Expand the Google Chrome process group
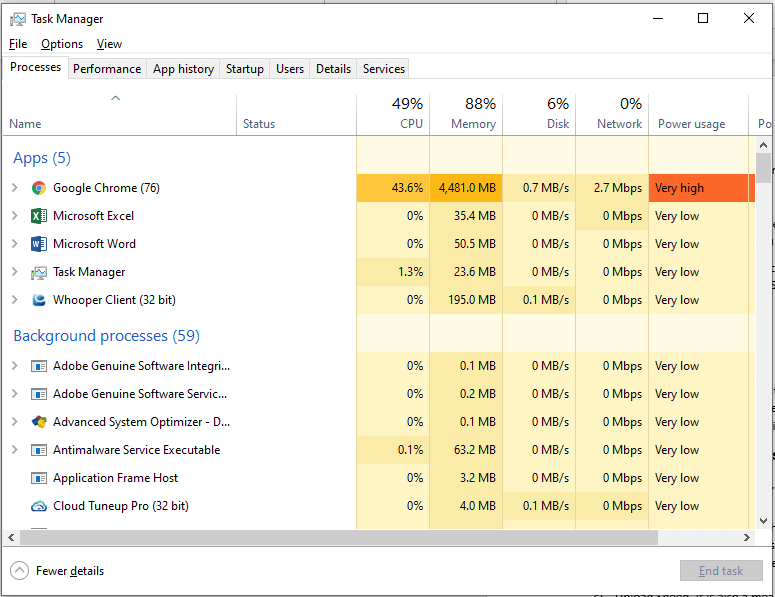The height and width of the screenshot is (597, 775). pyautogui.click(x=15, y=188)
